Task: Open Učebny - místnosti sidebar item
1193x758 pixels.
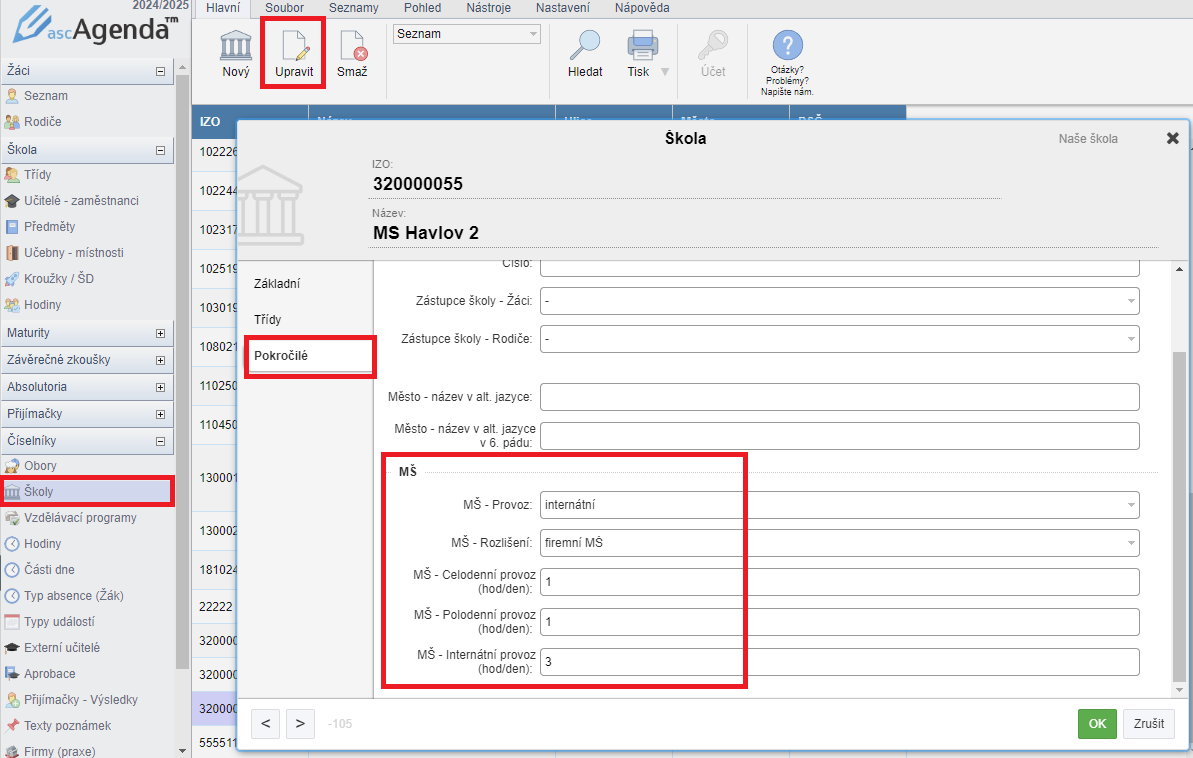Action: point(73,253)
